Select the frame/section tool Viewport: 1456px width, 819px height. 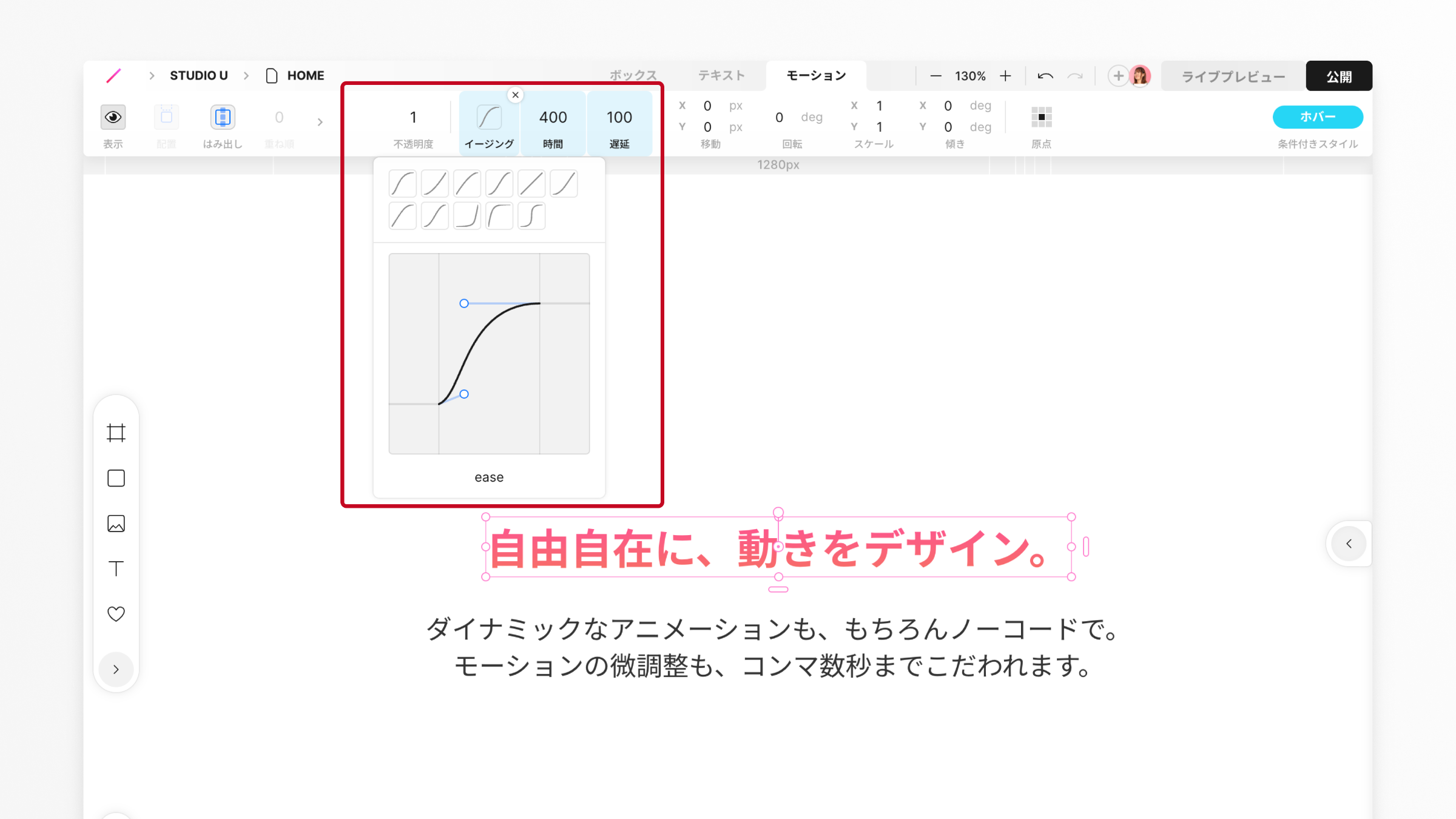[x=116, y=433]
